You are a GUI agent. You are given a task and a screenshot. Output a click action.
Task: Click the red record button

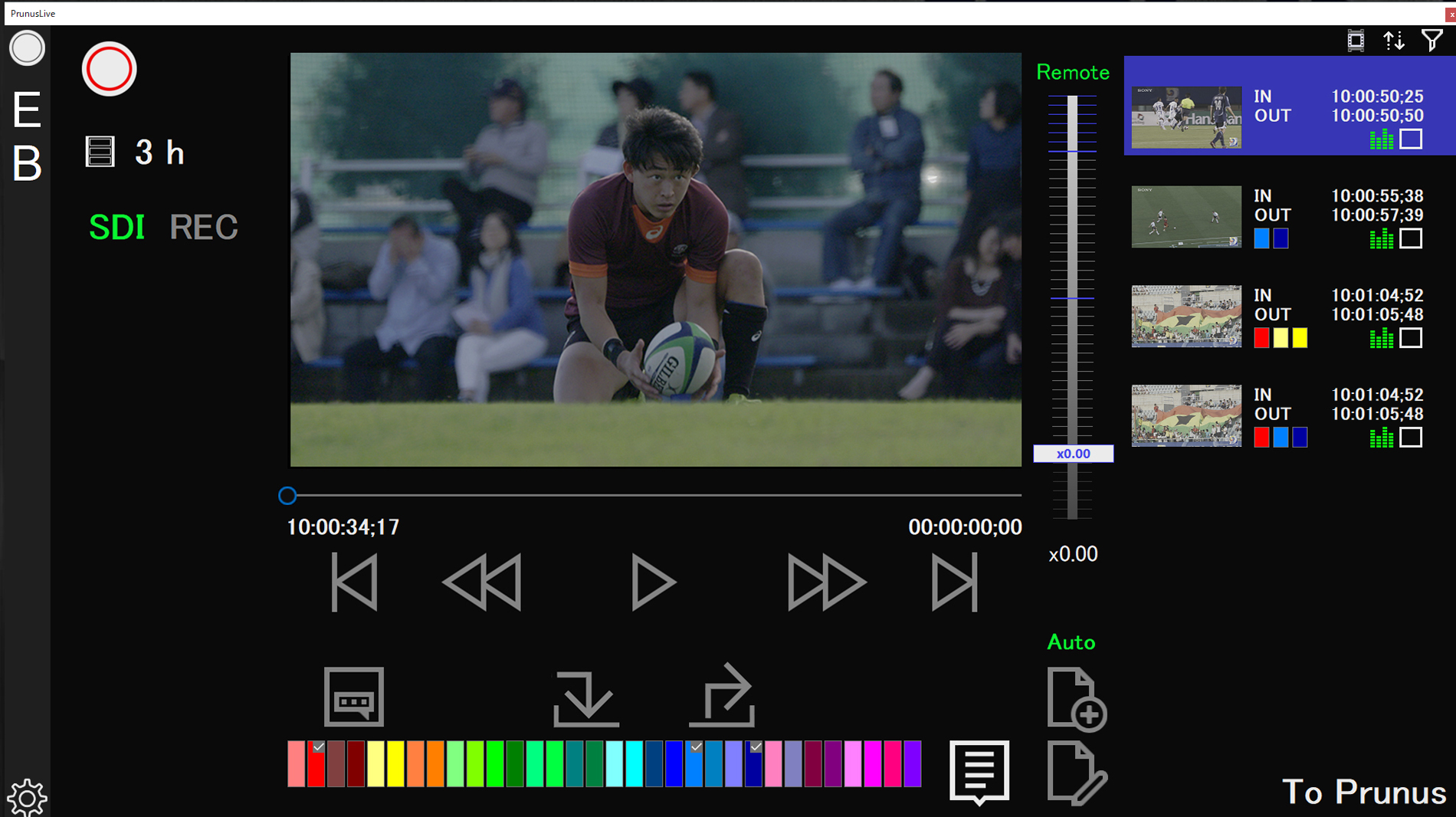click(x=109, y=69)
